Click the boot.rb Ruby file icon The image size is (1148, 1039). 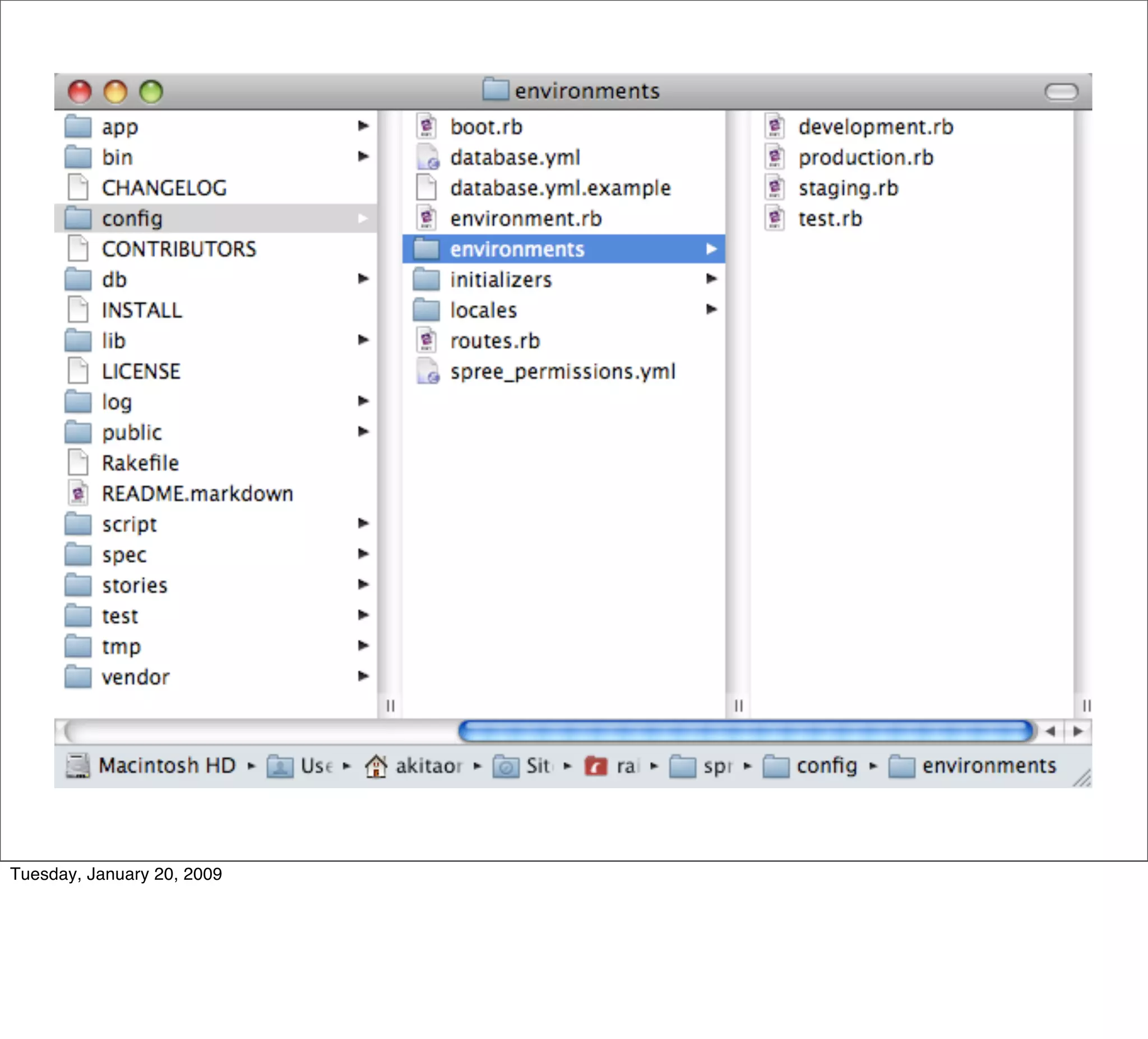426,127
